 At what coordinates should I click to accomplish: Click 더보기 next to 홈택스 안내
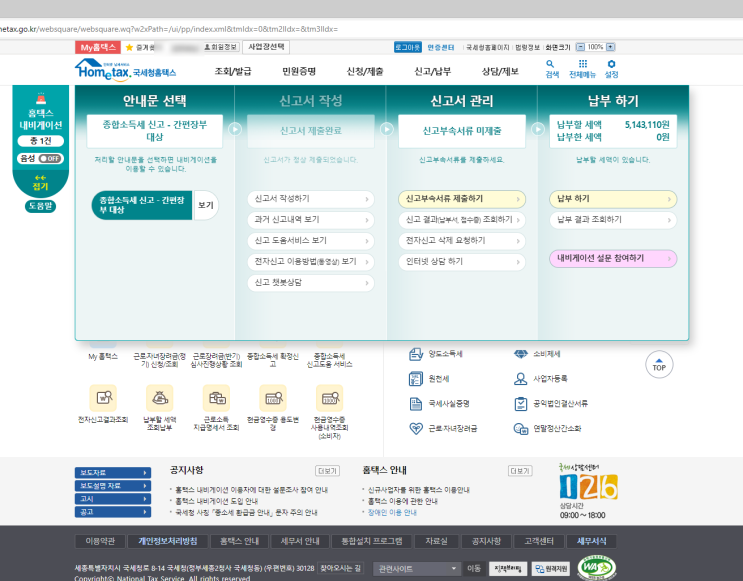click(x=520, y=471)
